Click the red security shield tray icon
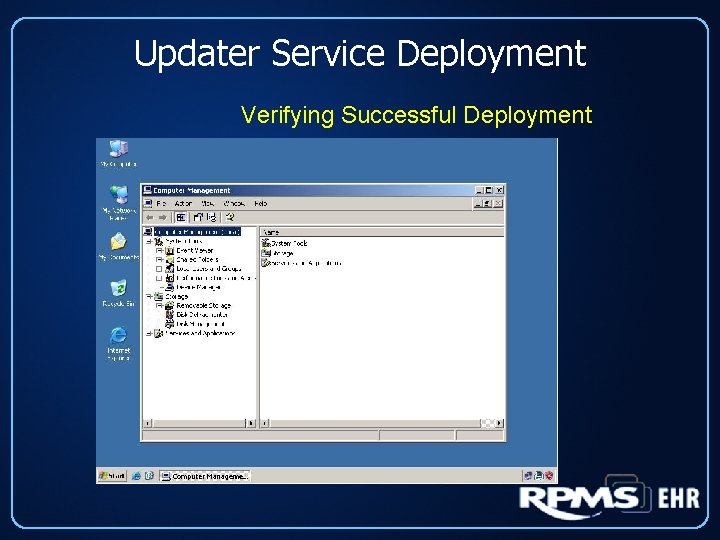The width and height of the screenshot is (720, 540). click(x=549, y=476)
